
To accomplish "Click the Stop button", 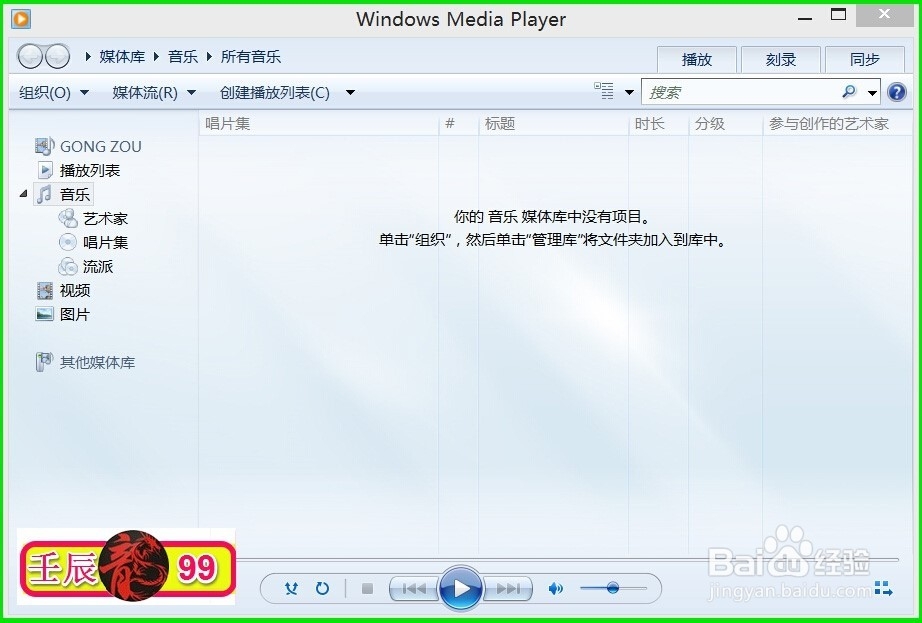I will 368,588.
